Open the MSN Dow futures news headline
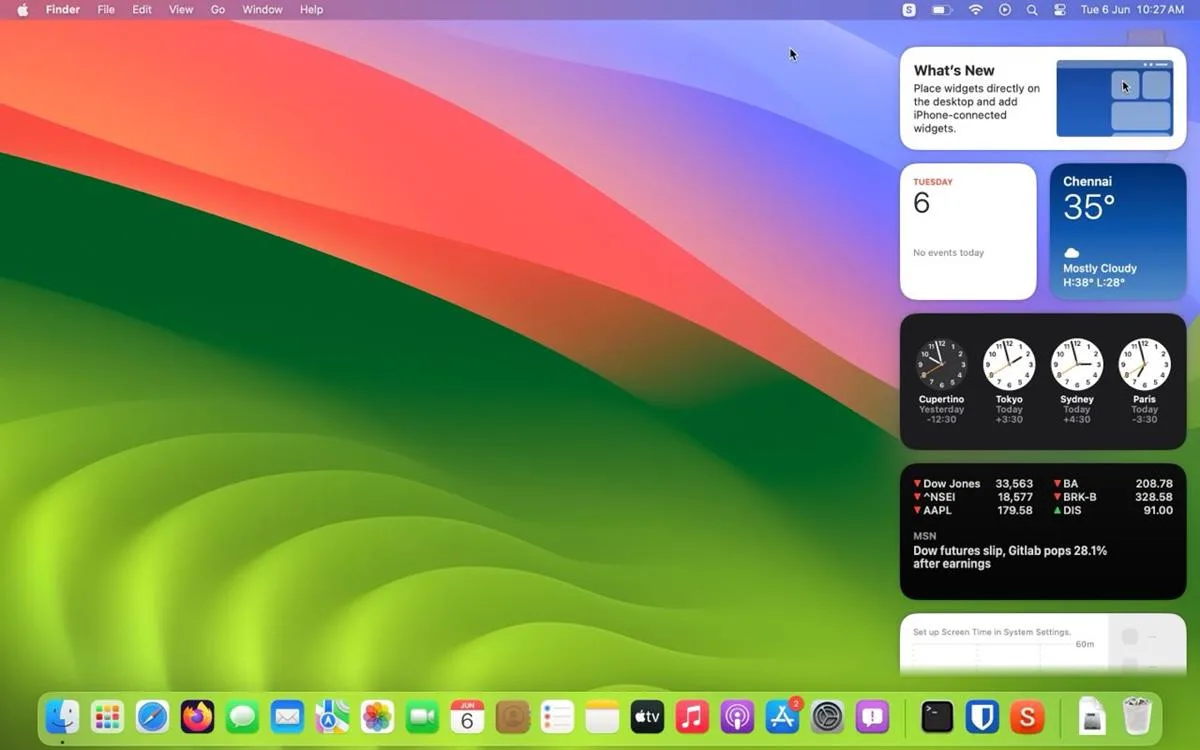 tap(1010, 557)
